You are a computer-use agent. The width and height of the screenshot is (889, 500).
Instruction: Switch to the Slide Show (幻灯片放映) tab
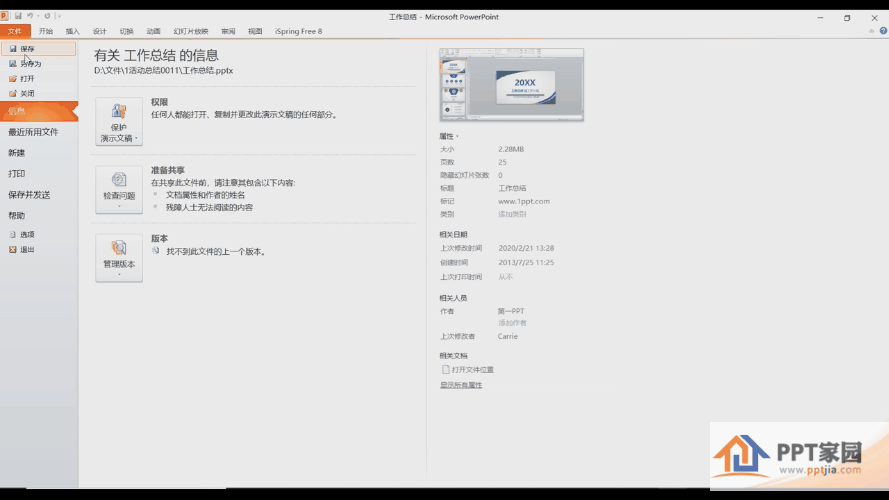pyautogui.click(x=191, y=31)
